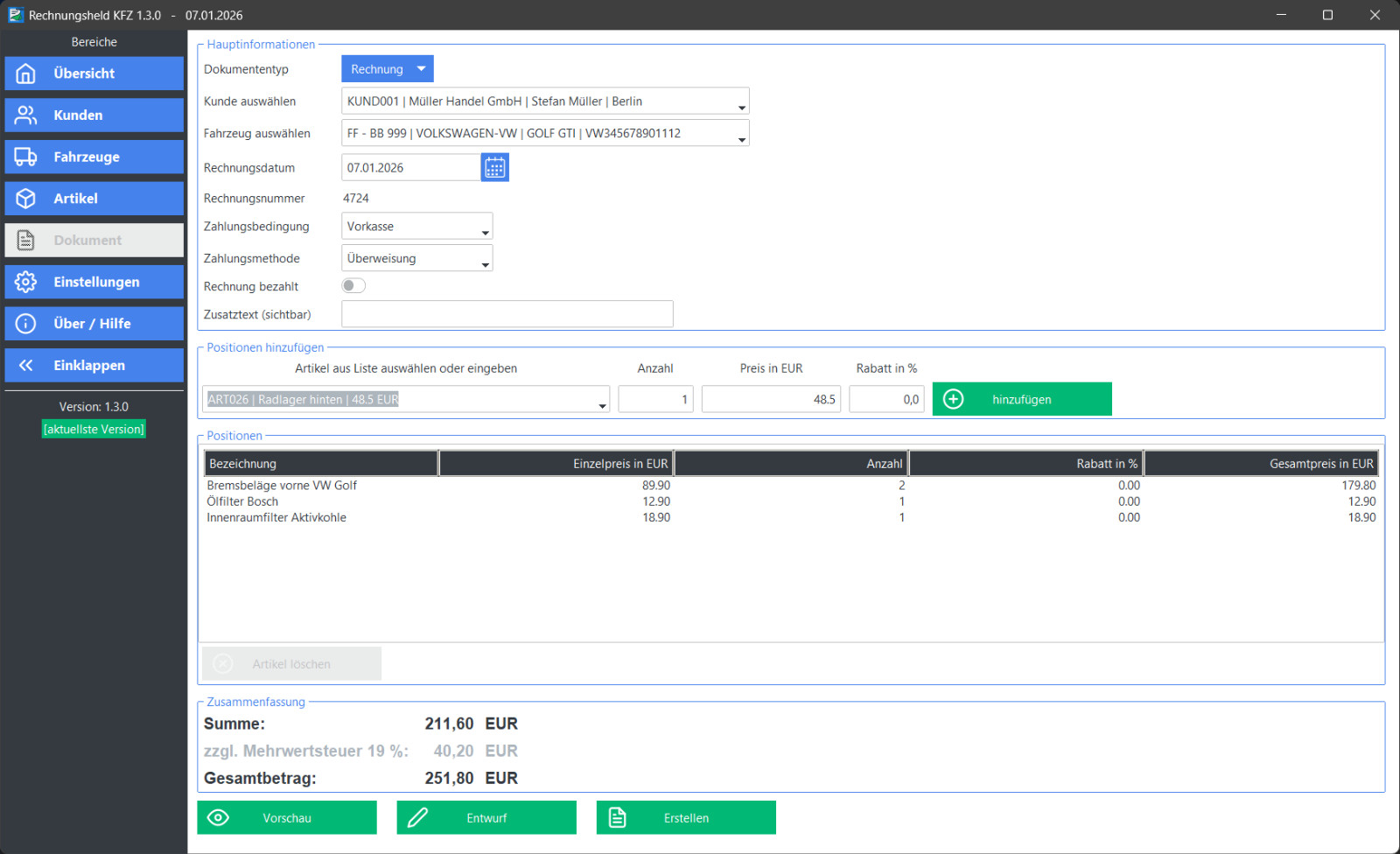Click the gear icon beside Einstellungen
The image size is (1400, 854).
pos(26,282)
